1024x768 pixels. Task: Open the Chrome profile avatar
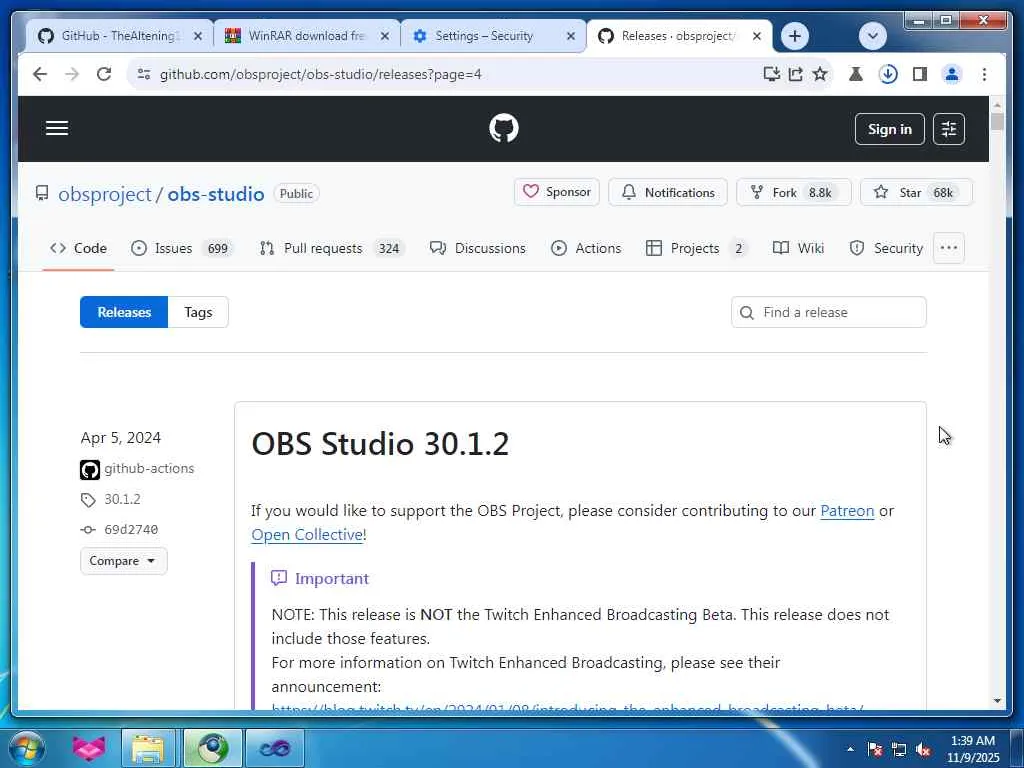click(952, 74)
